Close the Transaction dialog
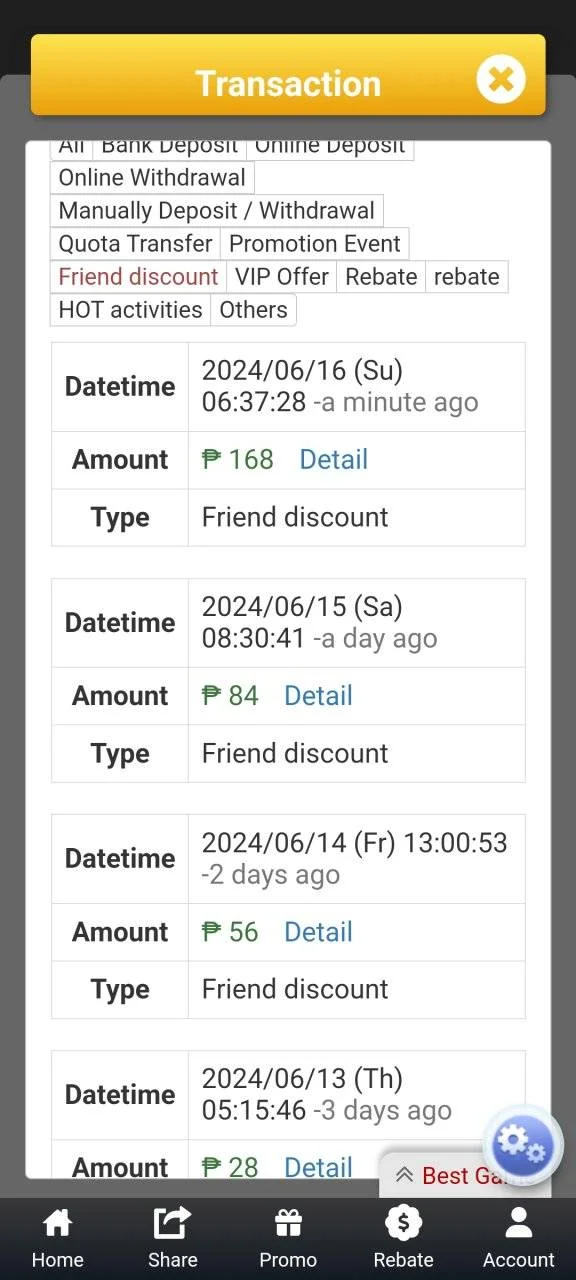The image size is (576, 1280). click(x=500, y=78)
